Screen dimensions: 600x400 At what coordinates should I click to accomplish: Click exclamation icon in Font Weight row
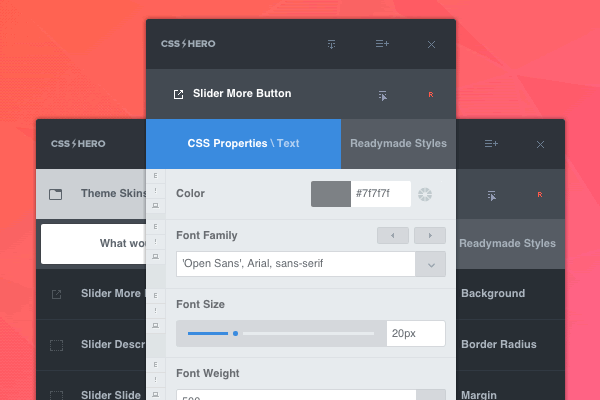pos(155,379)
